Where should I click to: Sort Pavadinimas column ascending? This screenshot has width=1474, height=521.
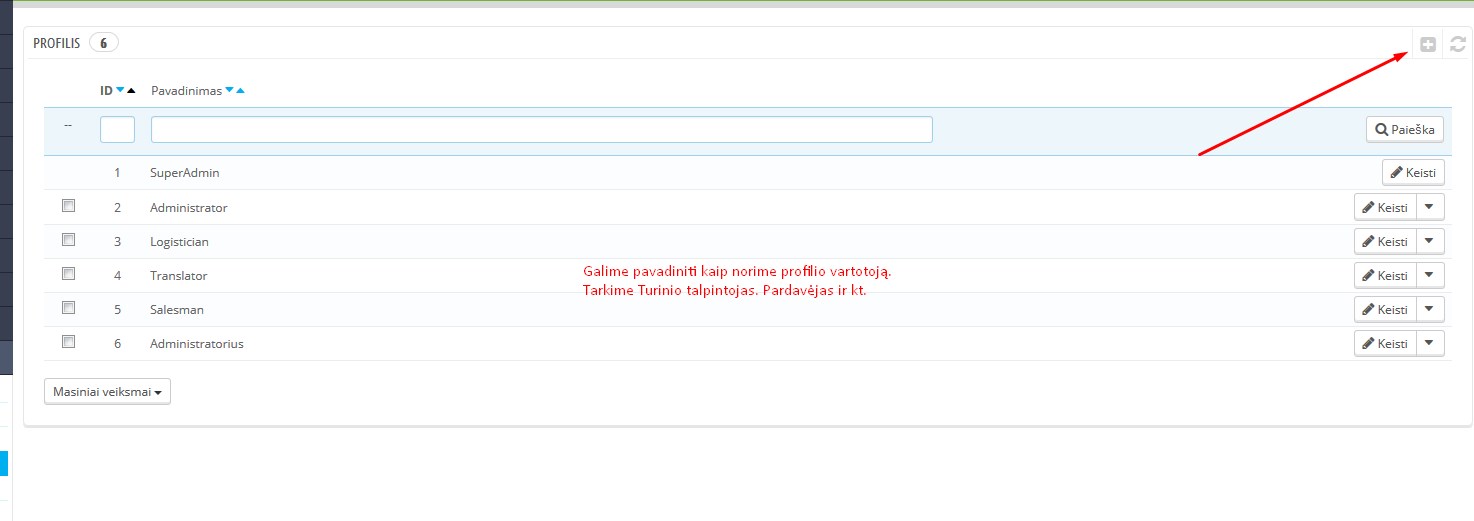240,90
